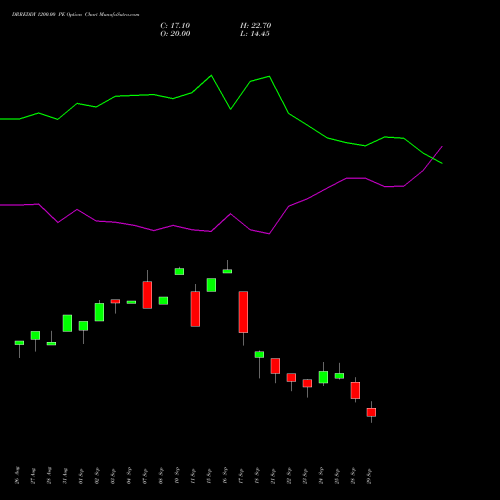Click the tall red candle above 17 Sep

(x=243, y=312)
